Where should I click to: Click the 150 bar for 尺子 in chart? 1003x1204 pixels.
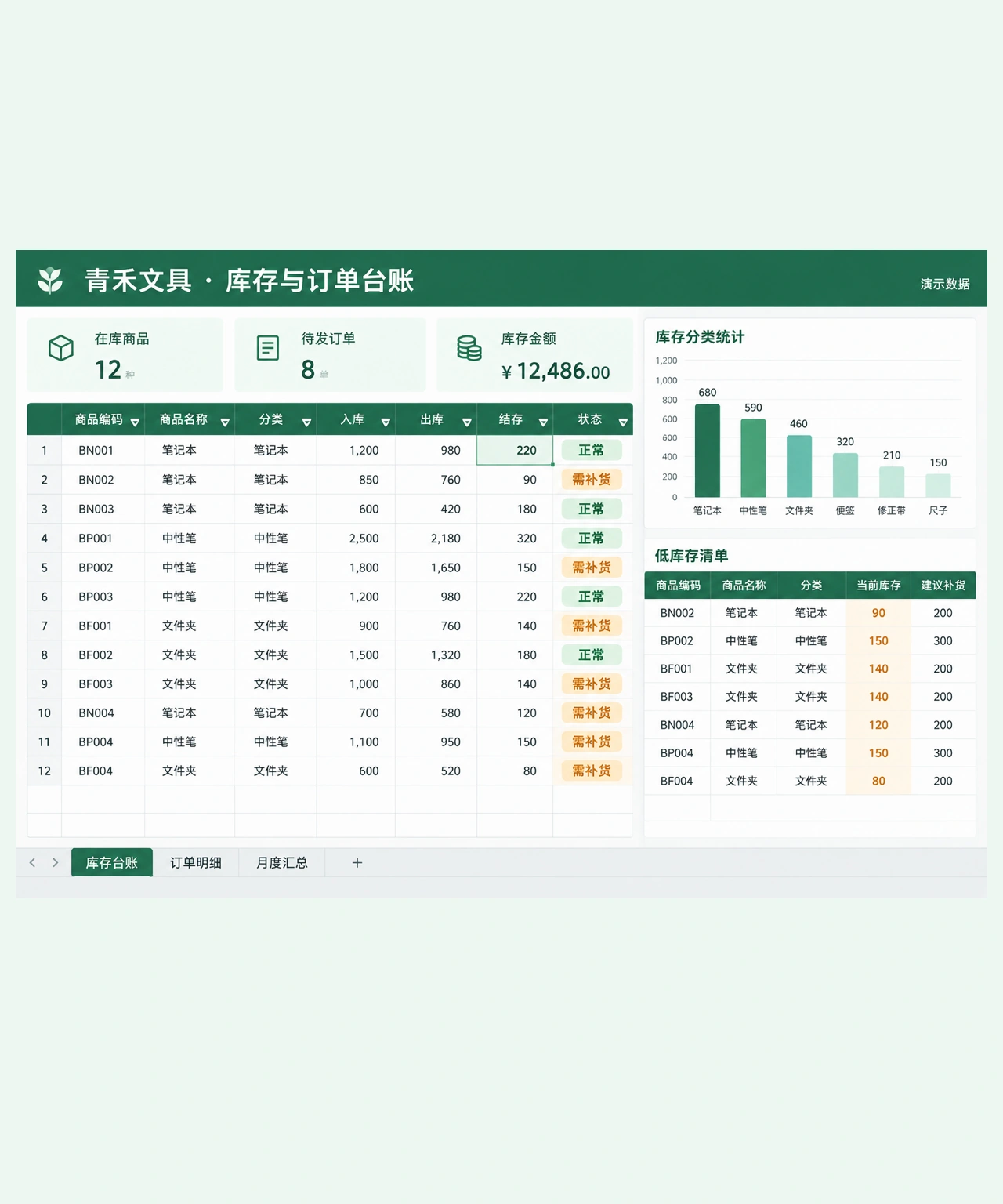click(x=938, y=486)
